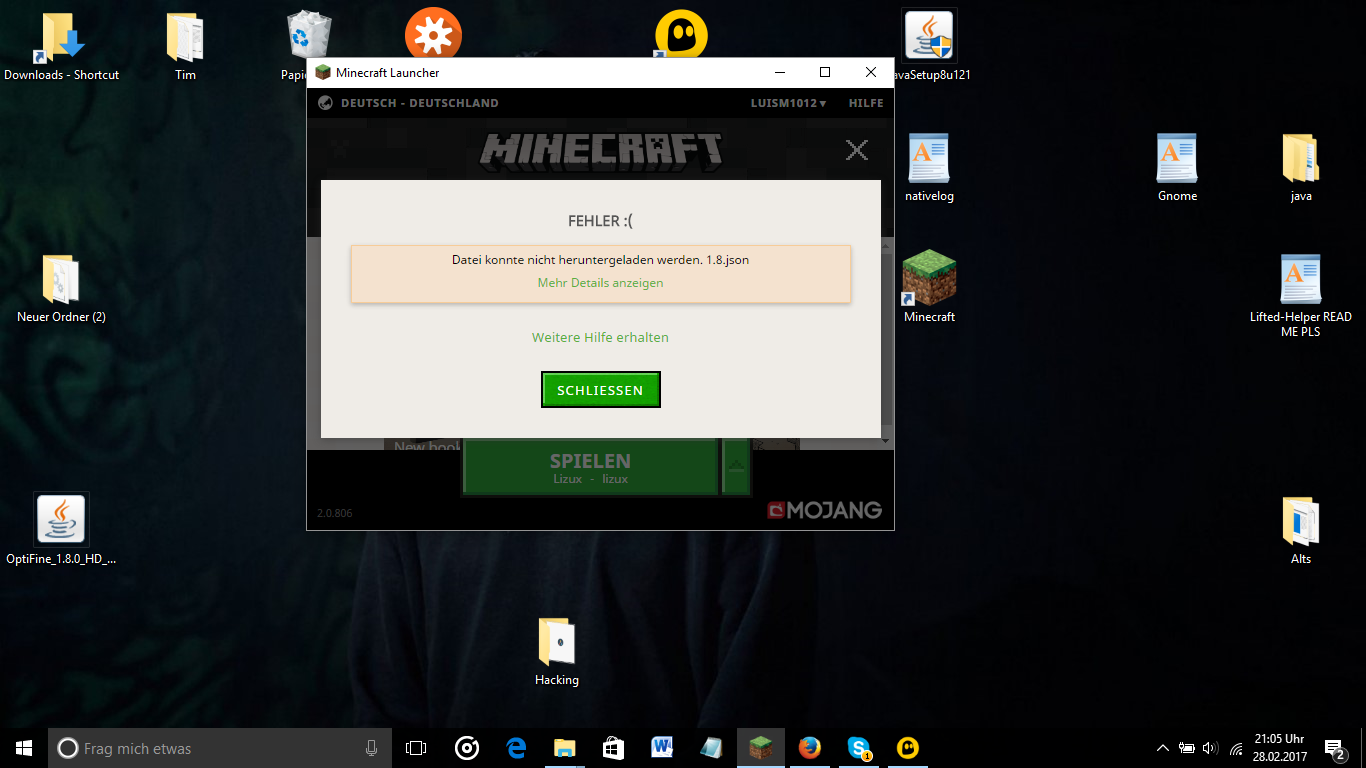
Task: Show hidden system tray icons
Action: click(x=1162, y=748)
